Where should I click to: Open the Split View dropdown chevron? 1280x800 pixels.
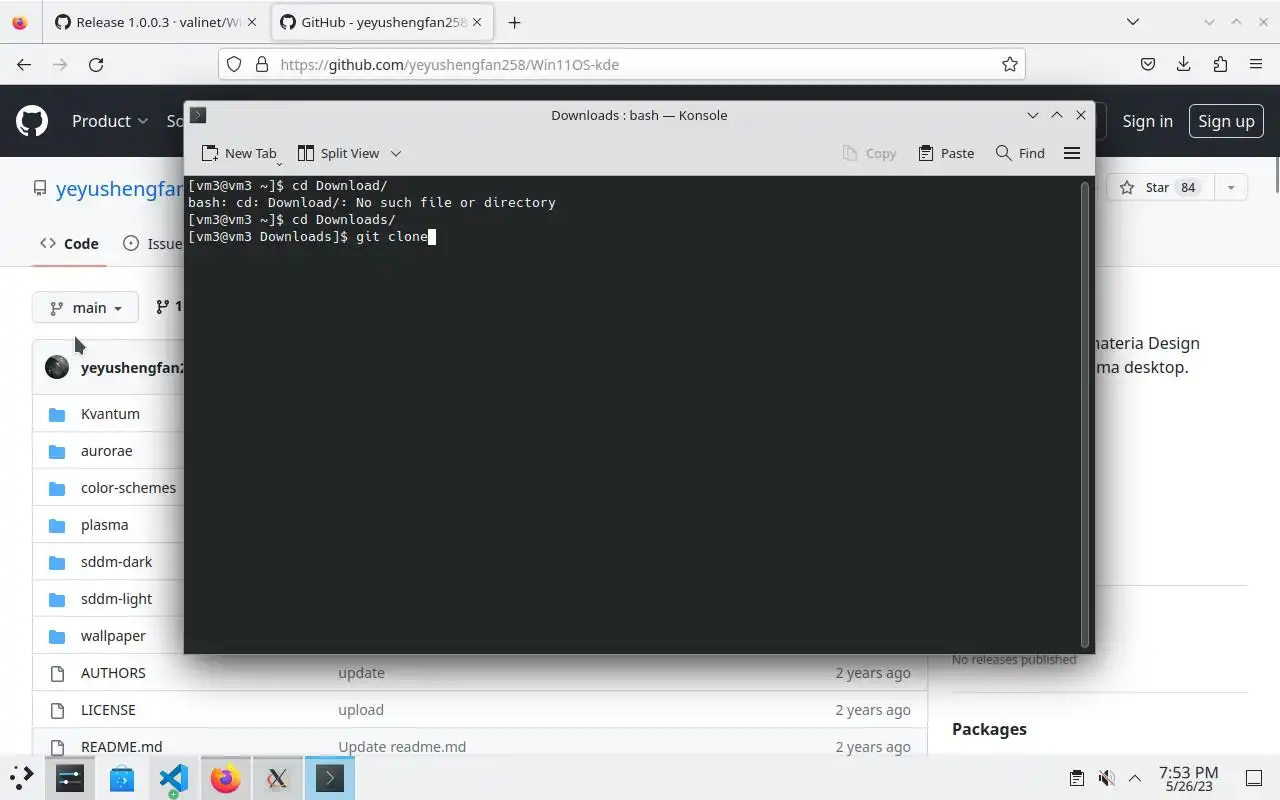[396, 153]
